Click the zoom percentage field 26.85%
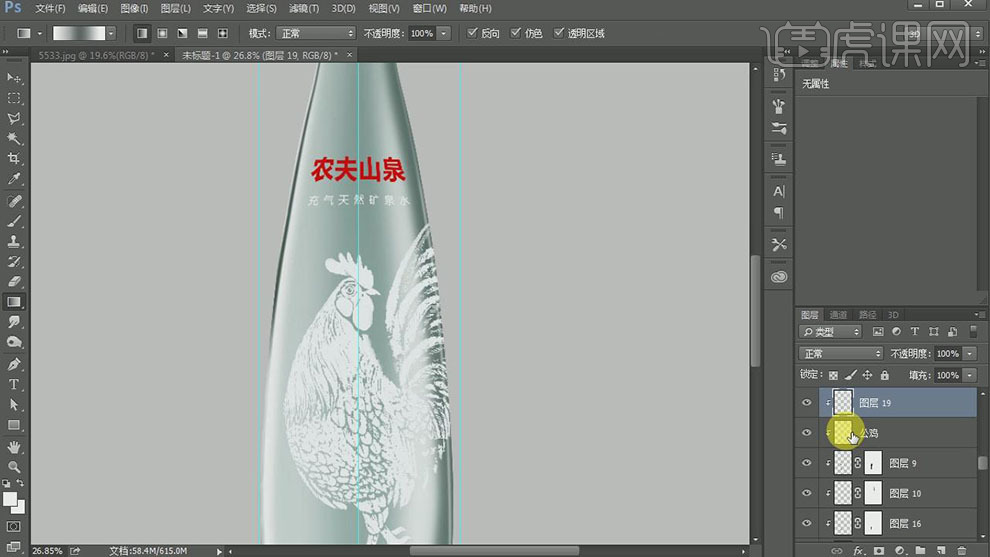 47,551
